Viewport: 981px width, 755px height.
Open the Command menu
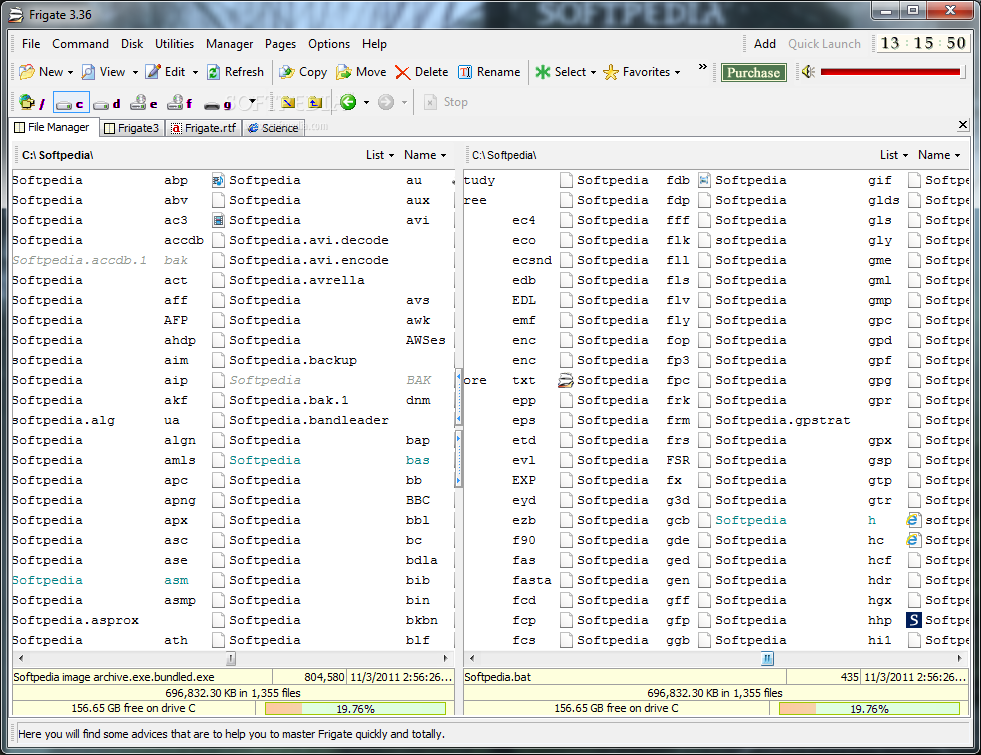[x=80, y=44]
